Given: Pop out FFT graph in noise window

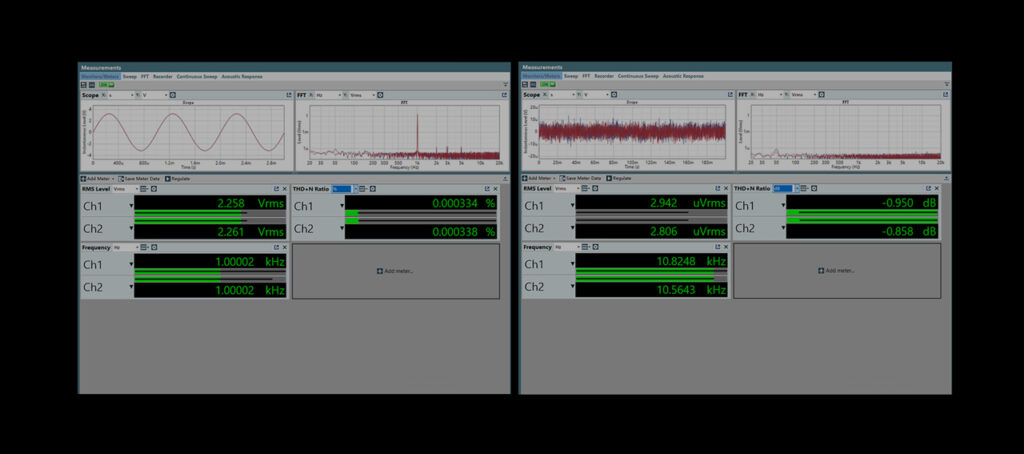Looking at the screenshot, I should pos(946,95).
